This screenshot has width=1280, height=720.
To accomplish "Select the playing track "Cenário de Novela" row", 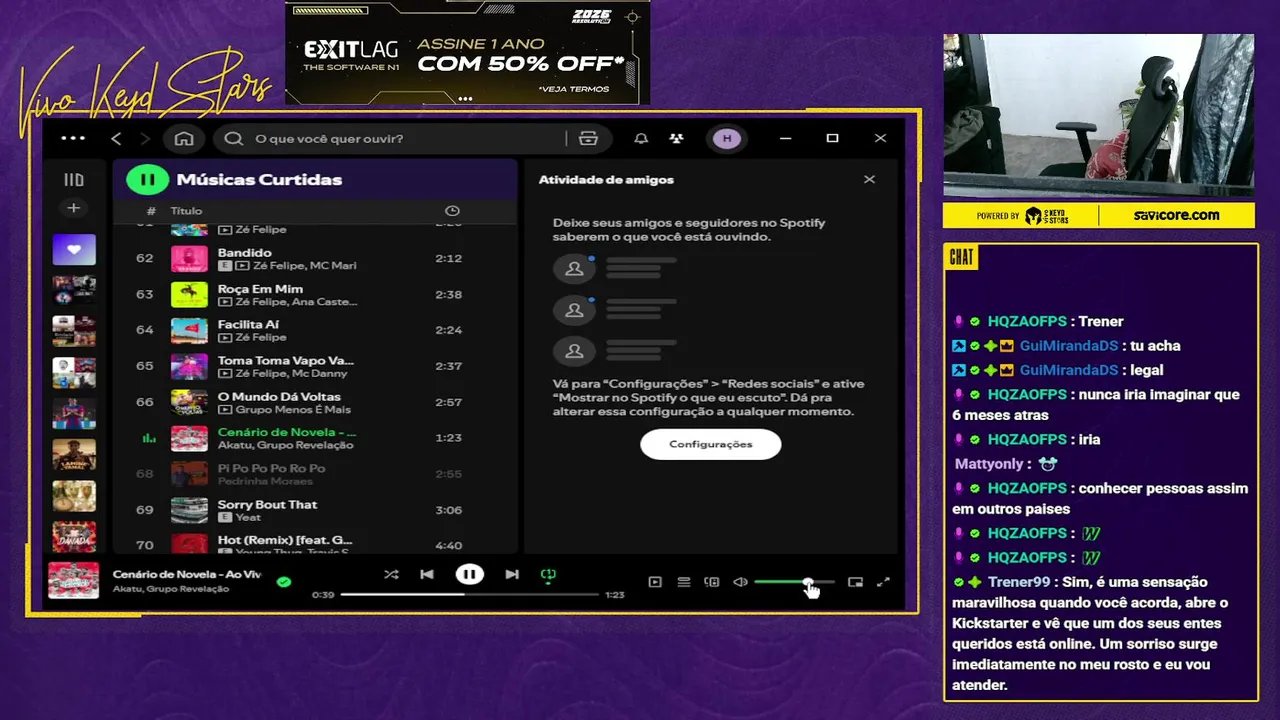I will point(314,439).
